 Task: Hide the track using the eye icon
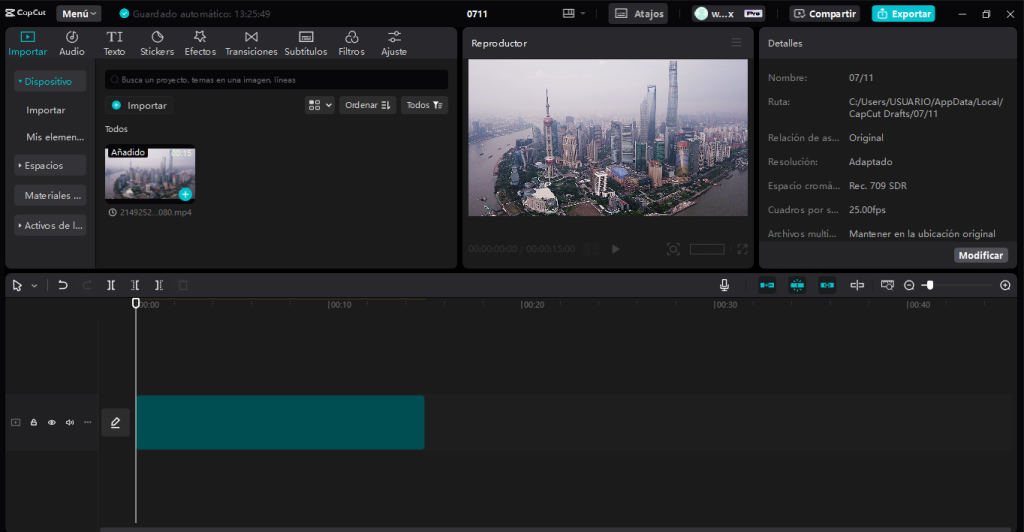[52, 423]
